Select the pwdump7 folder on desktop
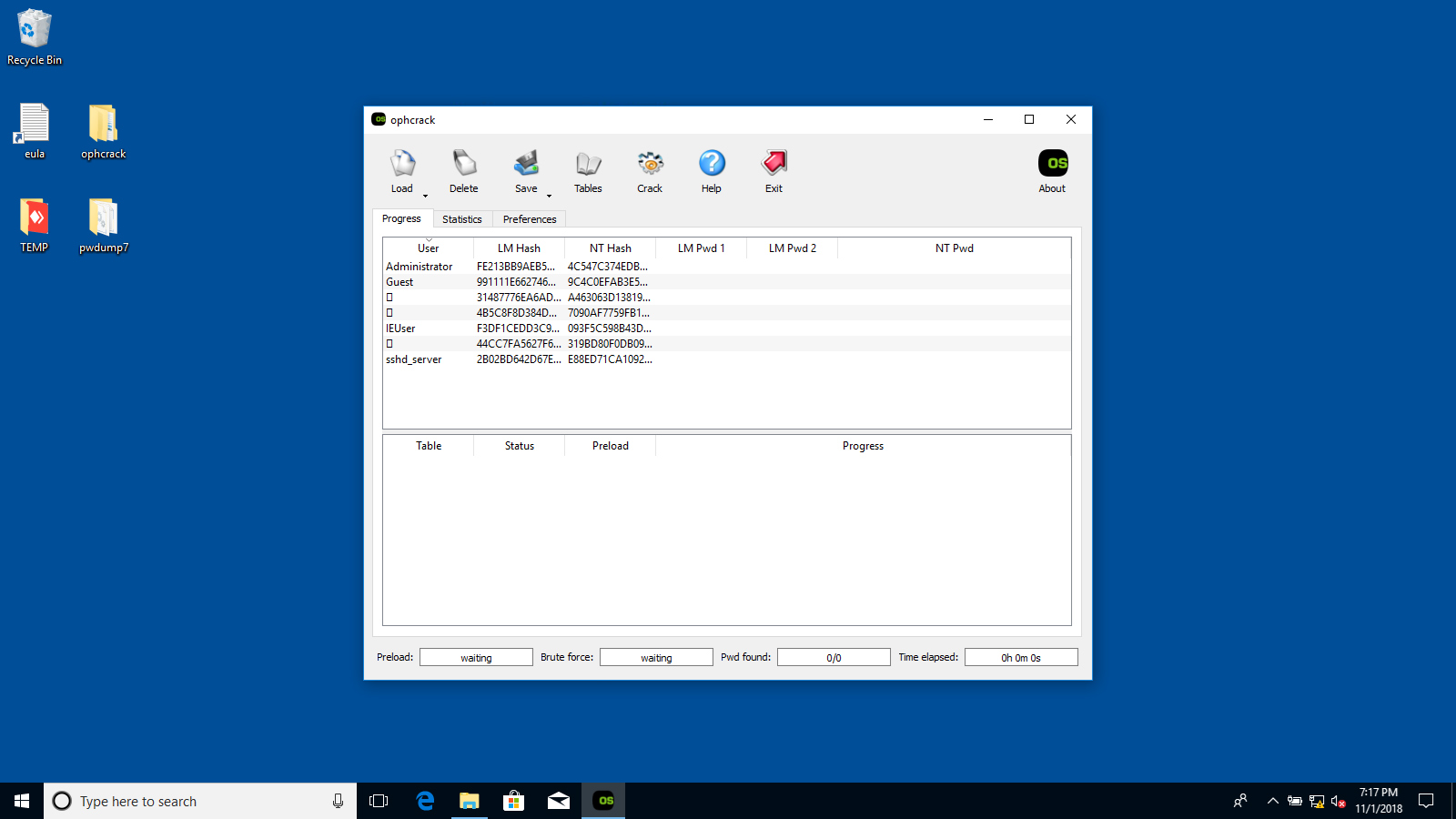The height and width of the screenshot is (819, 1456). tap(104, 225)
